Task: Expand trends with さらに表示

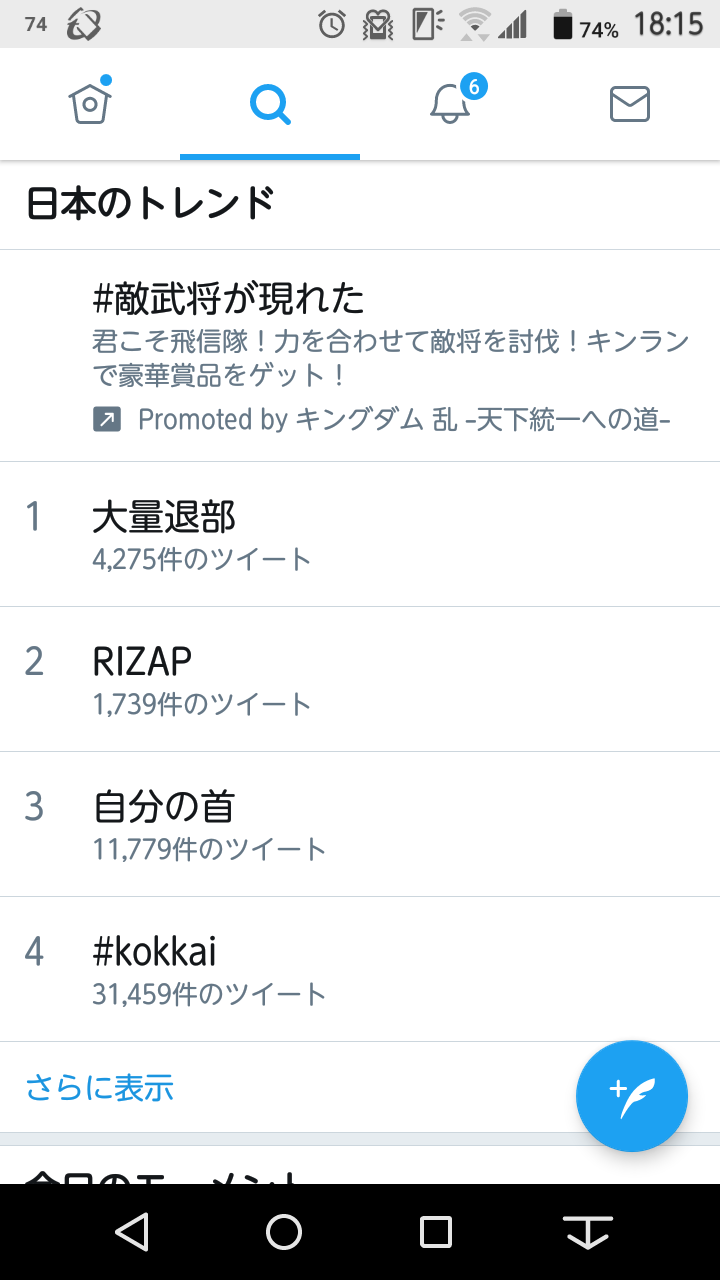Action: coord(100,1087)
